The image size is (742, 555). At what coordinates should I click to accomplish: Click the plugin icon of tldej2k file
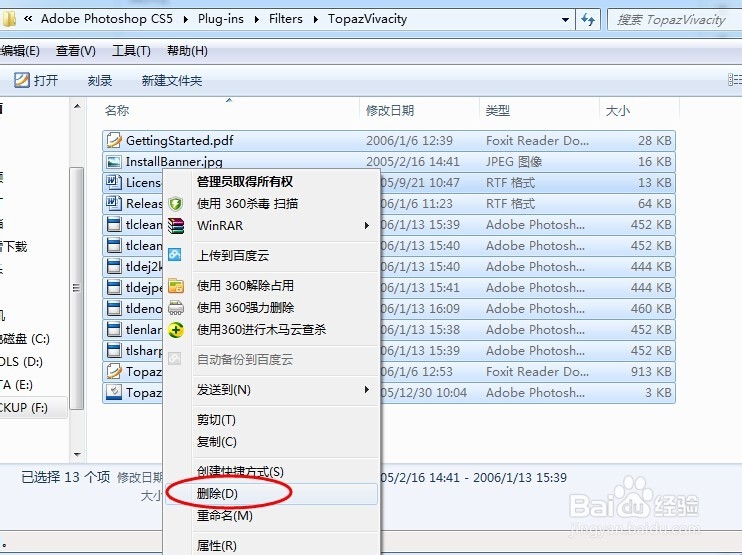(x=114, y=266)
